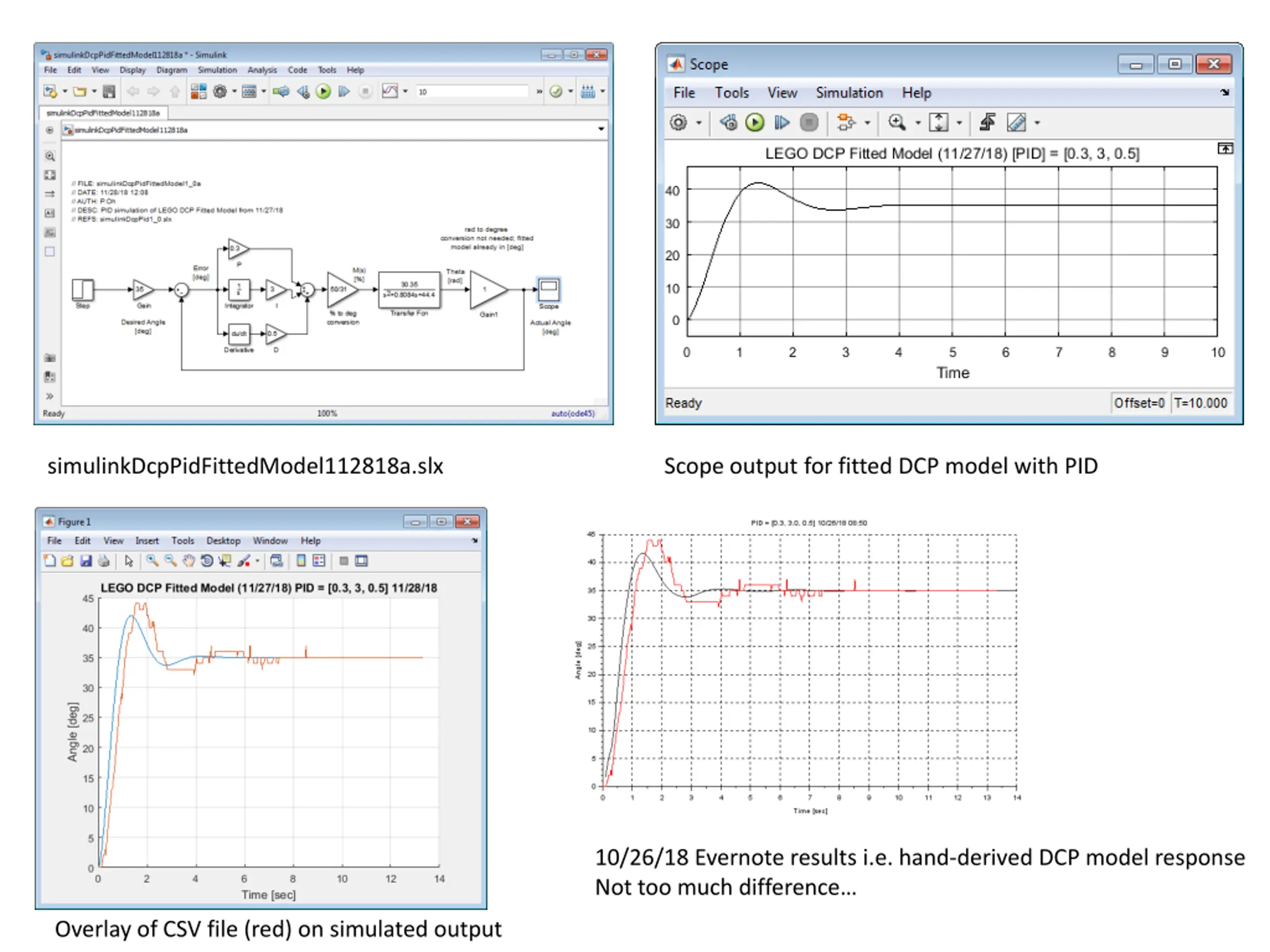Click the Simulink Open folder icon
Image resolution: width=1270 pixels, height=952 pixels.
coord(80,91)
